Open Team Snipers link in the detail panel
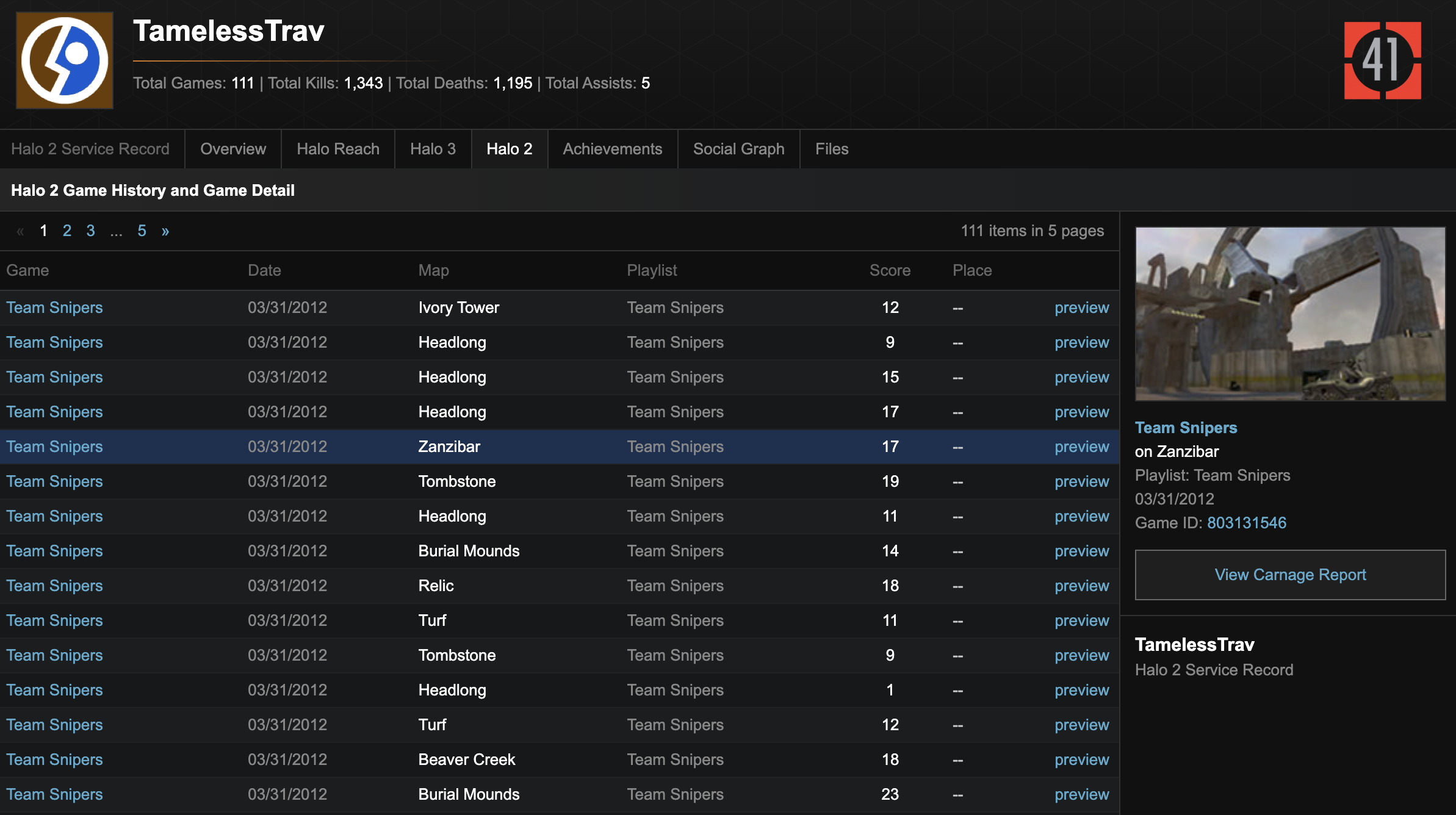This screenshot has height=815, width=1456. tap(1186, 428)
